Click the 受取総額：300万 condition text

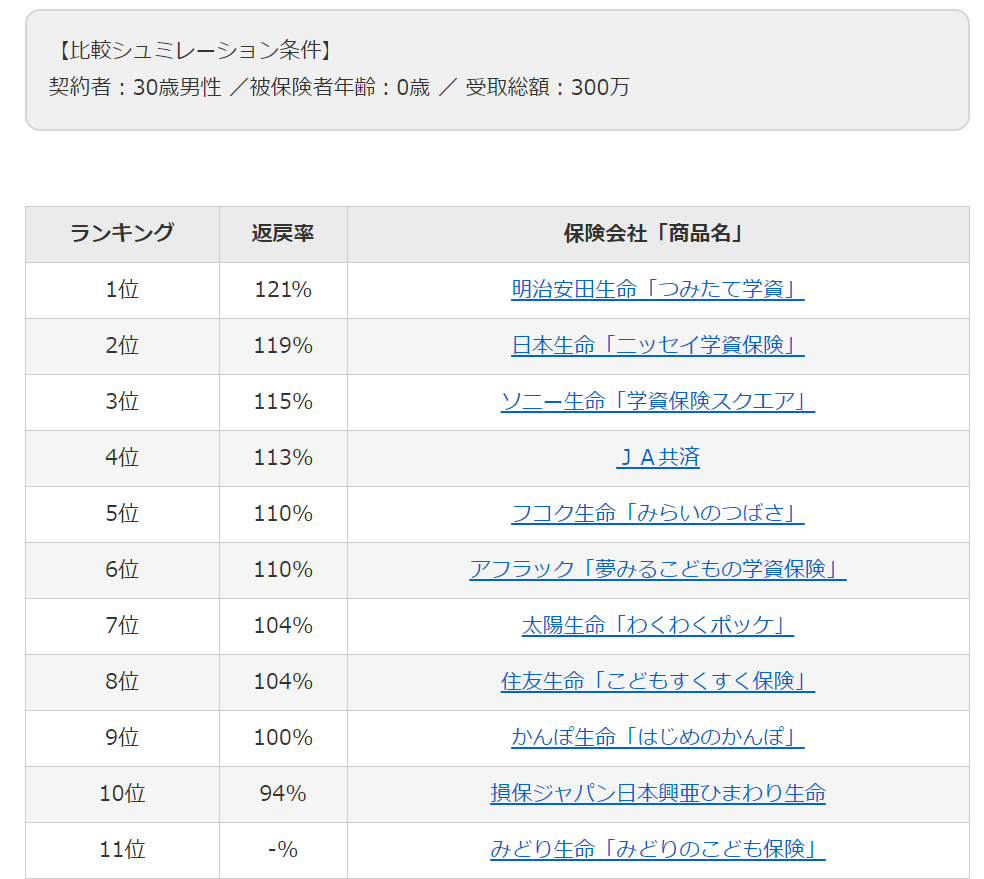547,87
